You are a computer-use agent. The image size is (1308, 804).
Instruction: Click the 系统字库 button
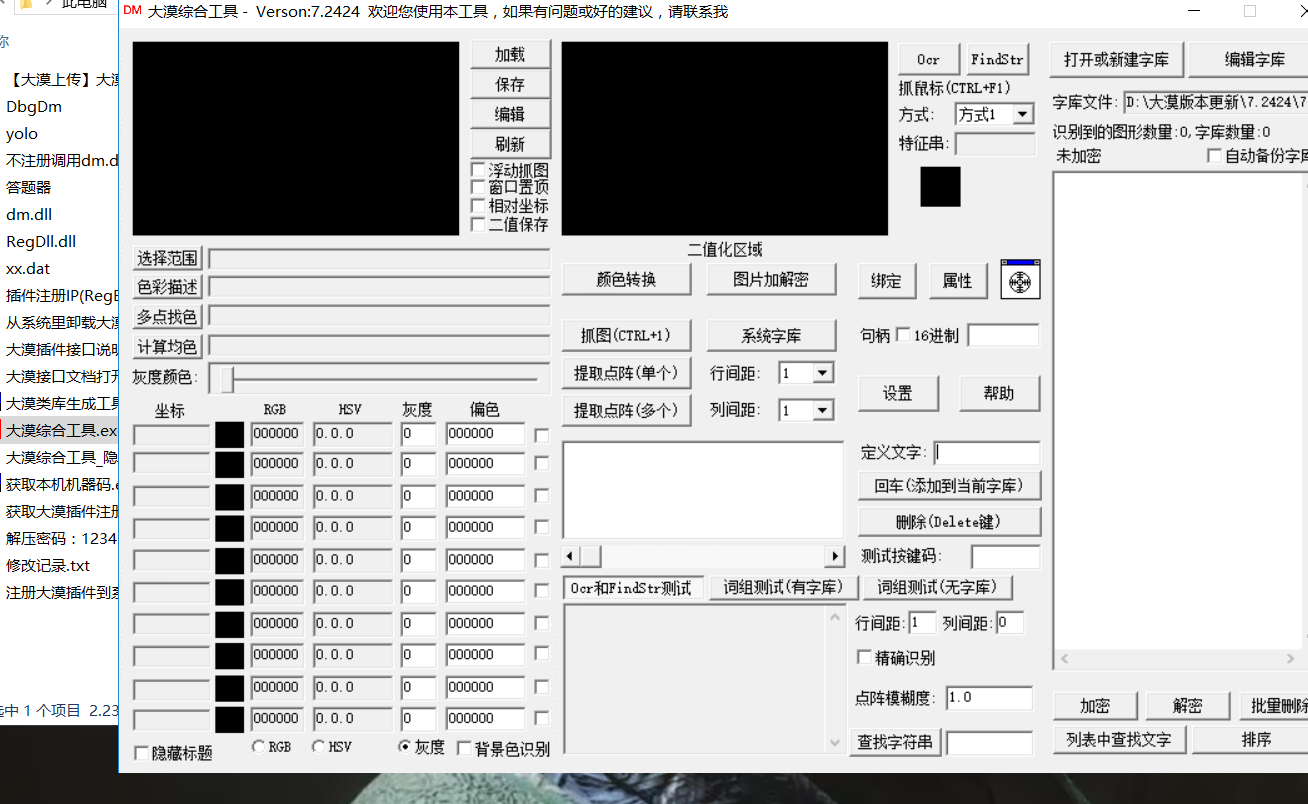point(771,336)
